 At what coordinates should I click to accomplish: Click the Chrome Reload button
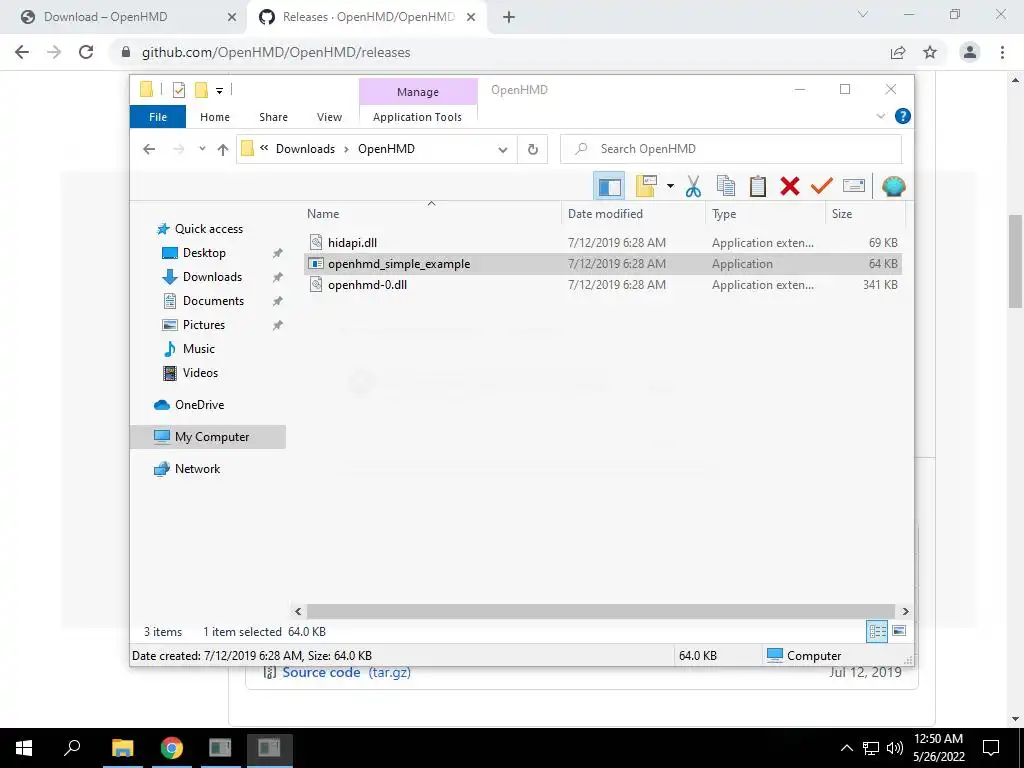click(x=86, y=52)
